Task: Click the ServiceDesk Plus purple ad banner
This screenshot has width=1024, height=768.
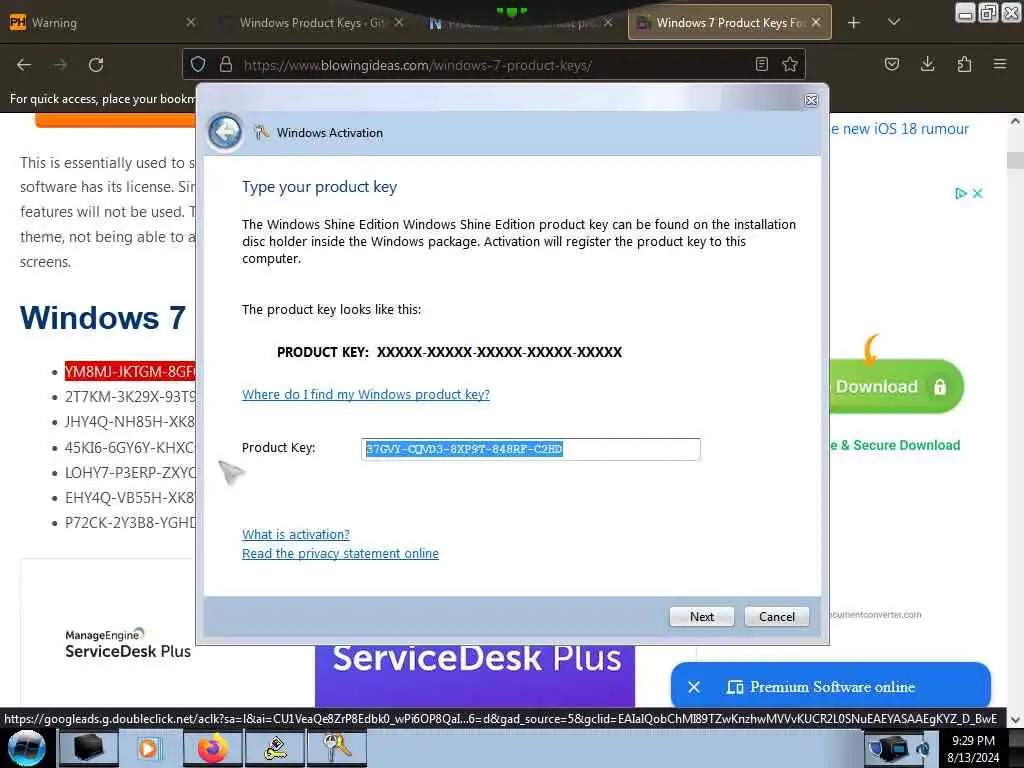Action: [x=475, y=675]
